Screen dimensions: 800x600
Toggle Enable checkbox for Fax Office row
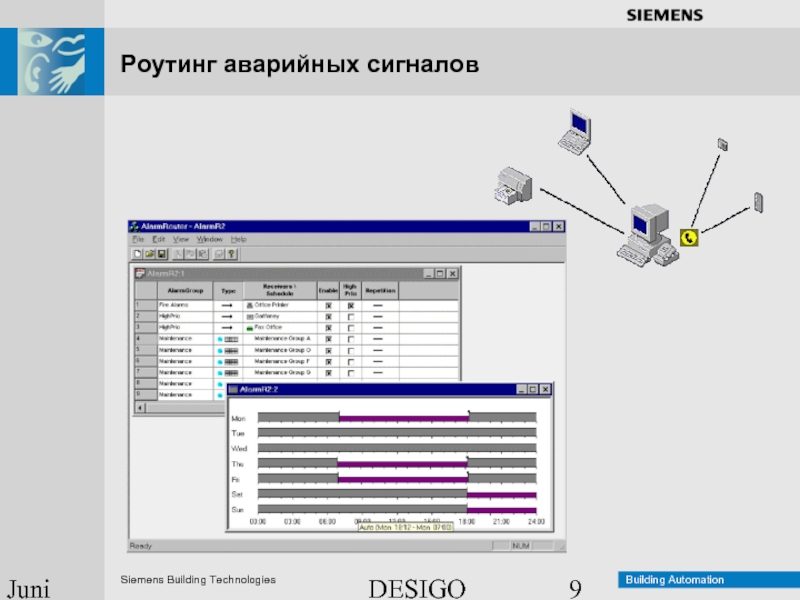tap(329, 328)
